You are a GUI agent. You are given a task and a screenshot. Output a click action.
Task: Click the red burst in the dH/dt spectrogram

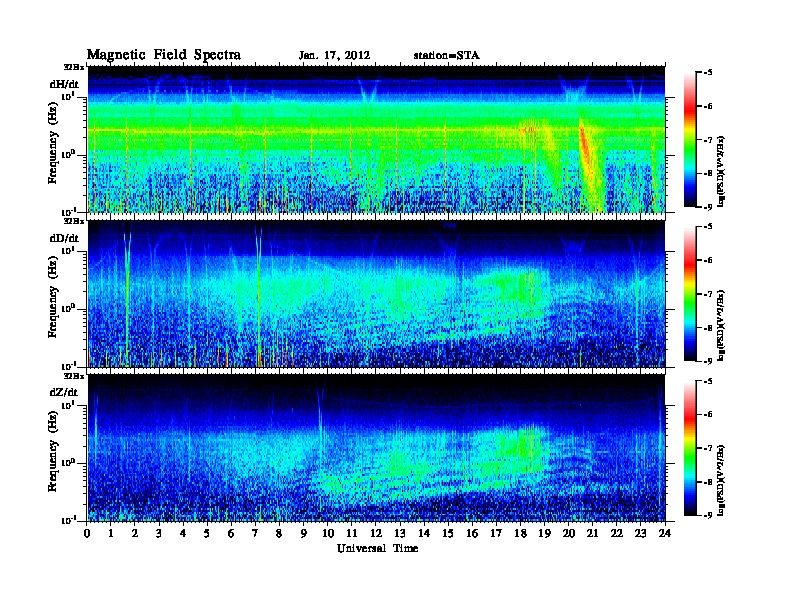tap(585, 149)
